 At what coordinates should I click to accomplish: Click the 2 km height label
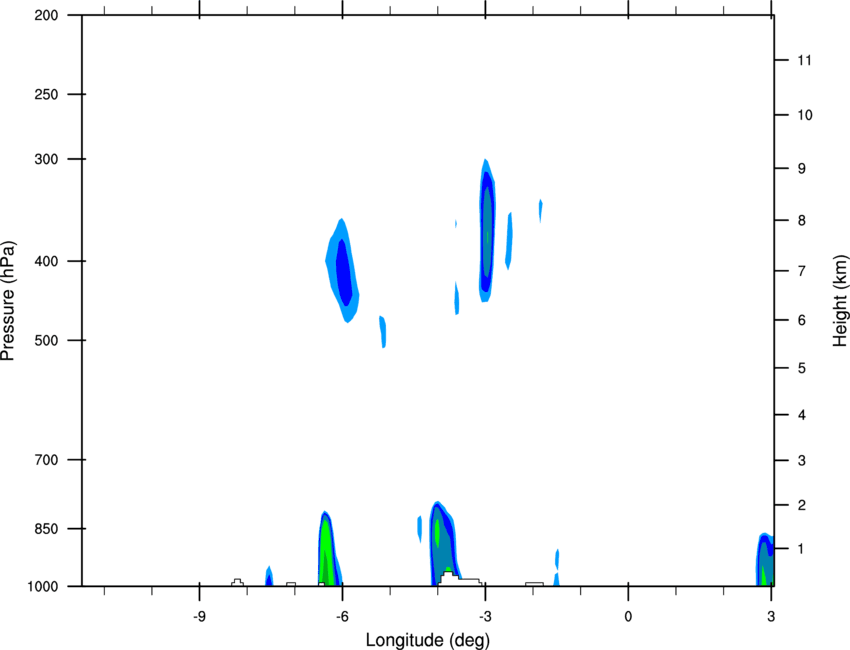pyautogui.click(x=802, y=505)
